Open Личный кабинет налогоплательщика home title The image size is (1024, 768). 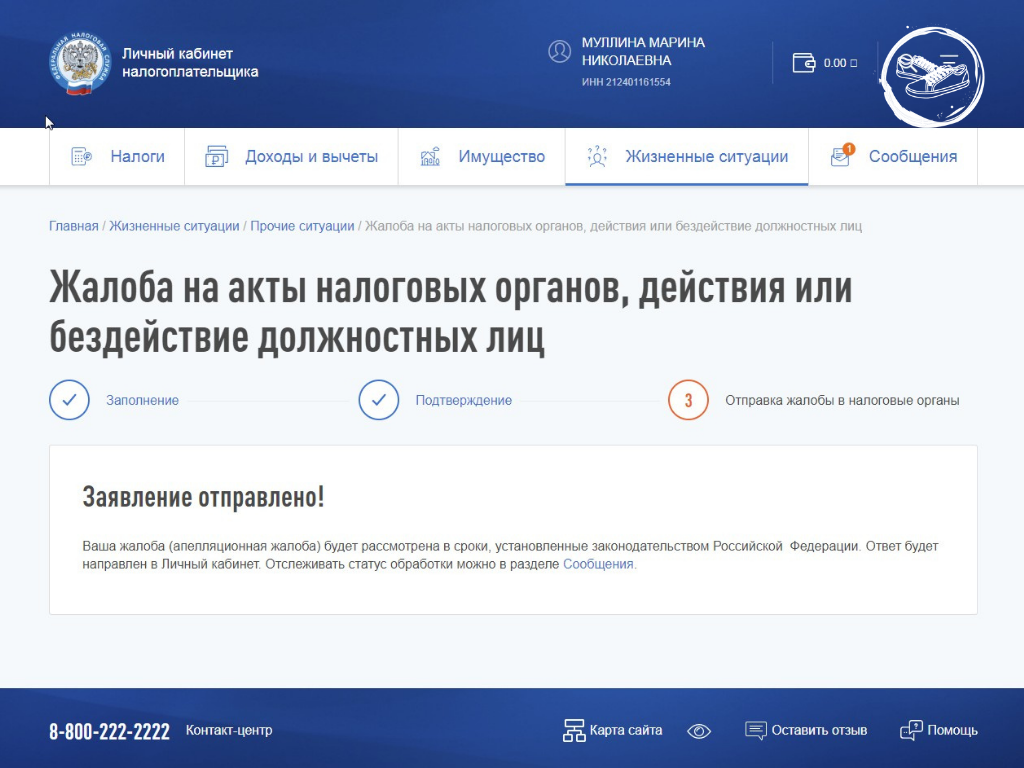[190, 63]
